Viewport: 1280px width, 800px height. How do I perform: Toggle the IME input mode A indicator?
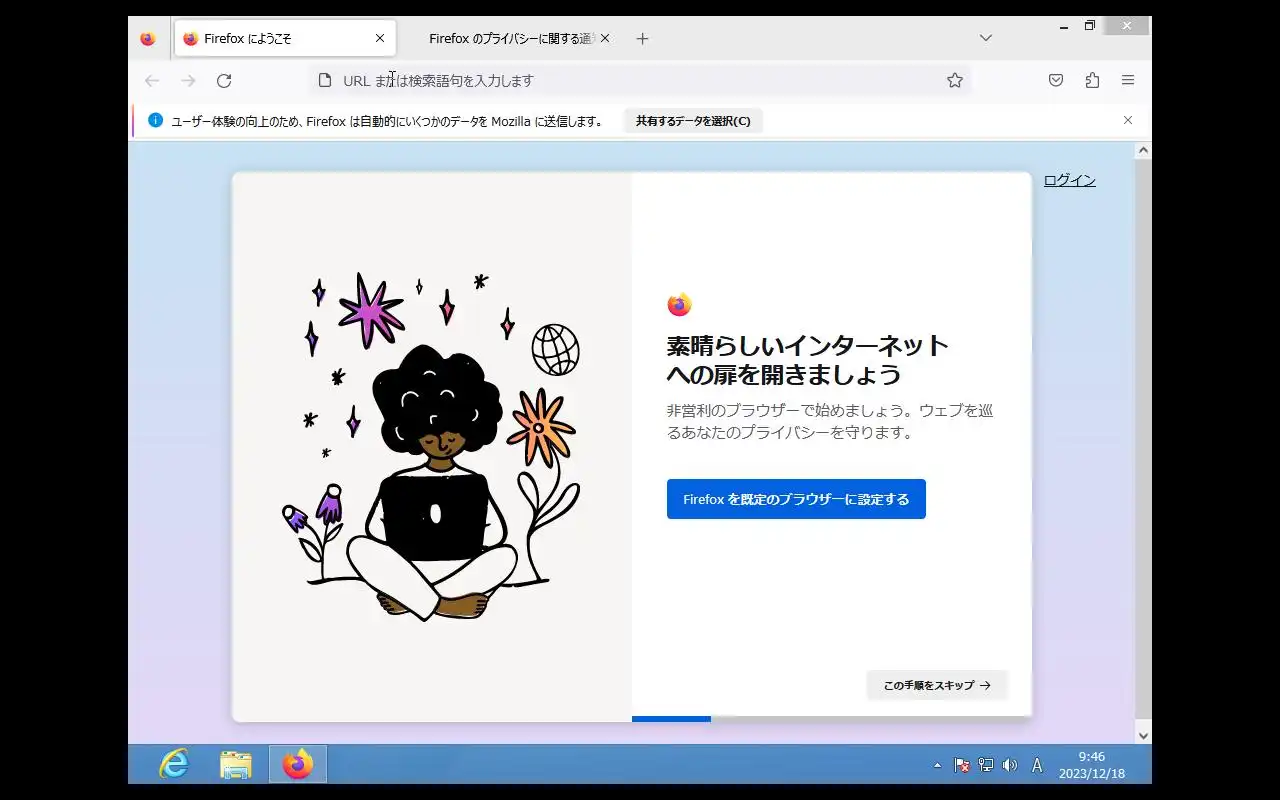pyautogui.click(x=1037, y=765)
